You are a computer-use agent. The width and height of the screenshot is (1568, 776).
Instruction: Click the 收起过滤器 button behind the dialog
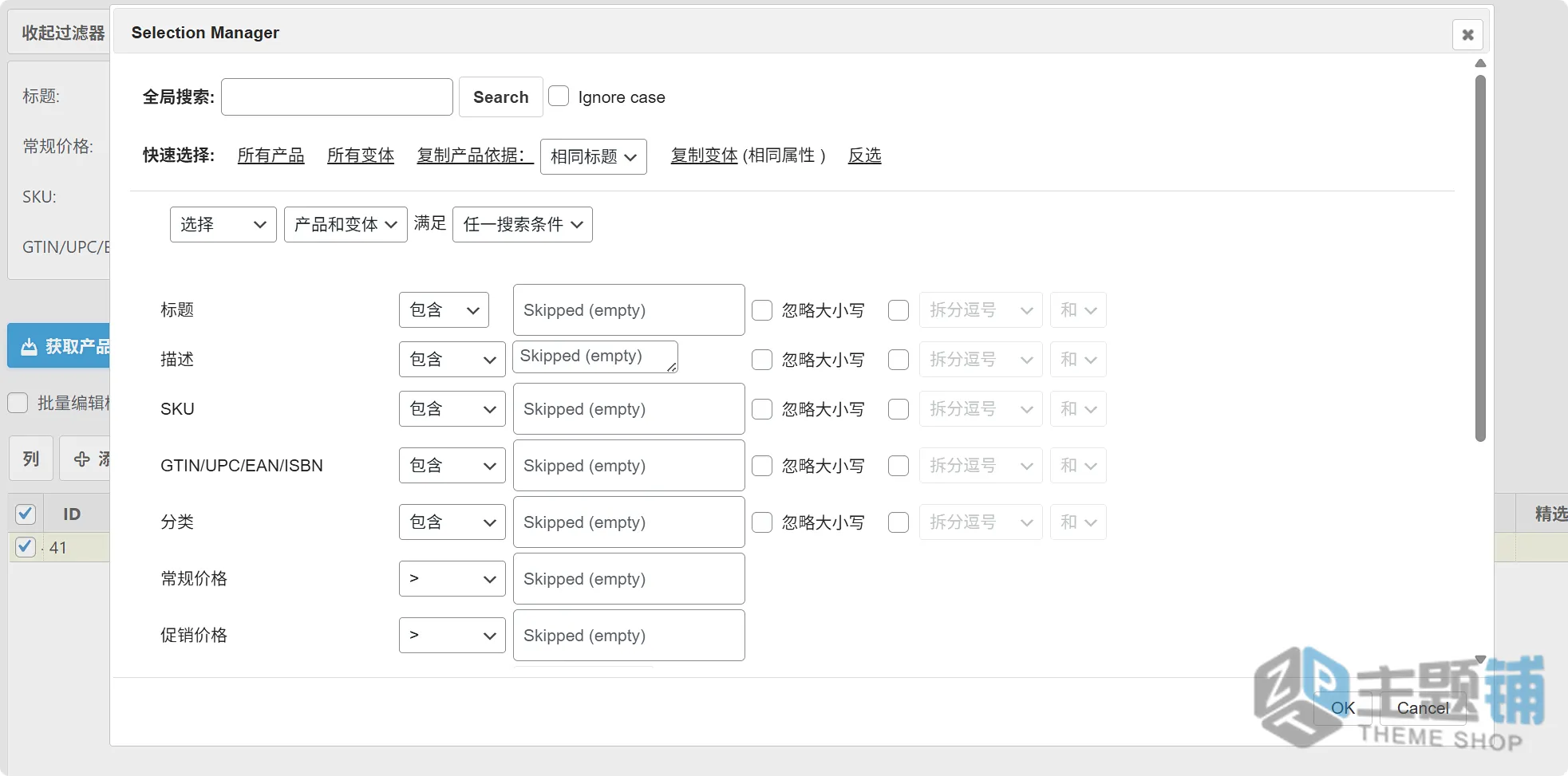click(59, 33)
